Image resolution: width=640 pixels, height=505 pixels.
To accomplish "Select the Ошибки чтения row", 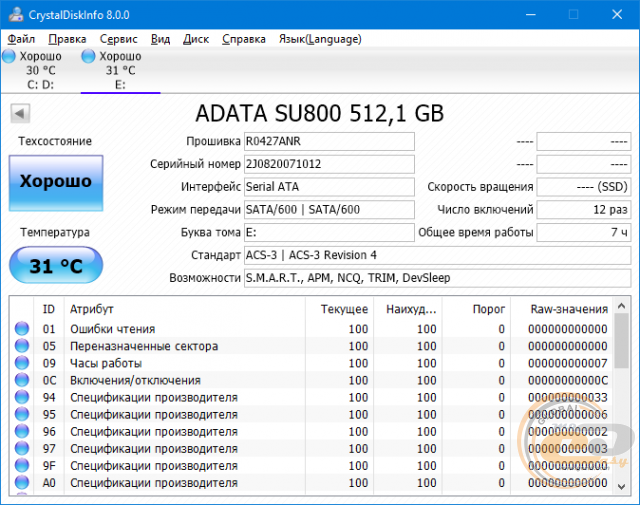I will pos(312,329).
